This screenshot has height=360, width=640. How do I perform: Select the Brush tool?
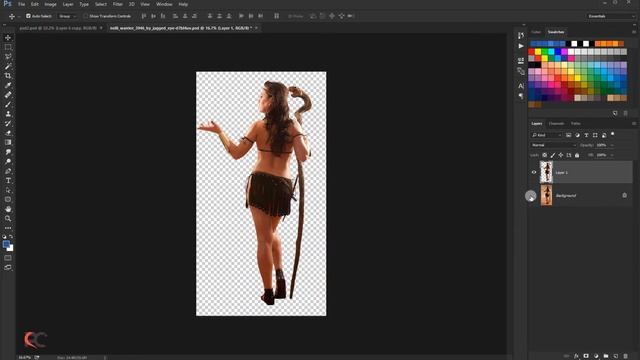click(x=8, y=104)
